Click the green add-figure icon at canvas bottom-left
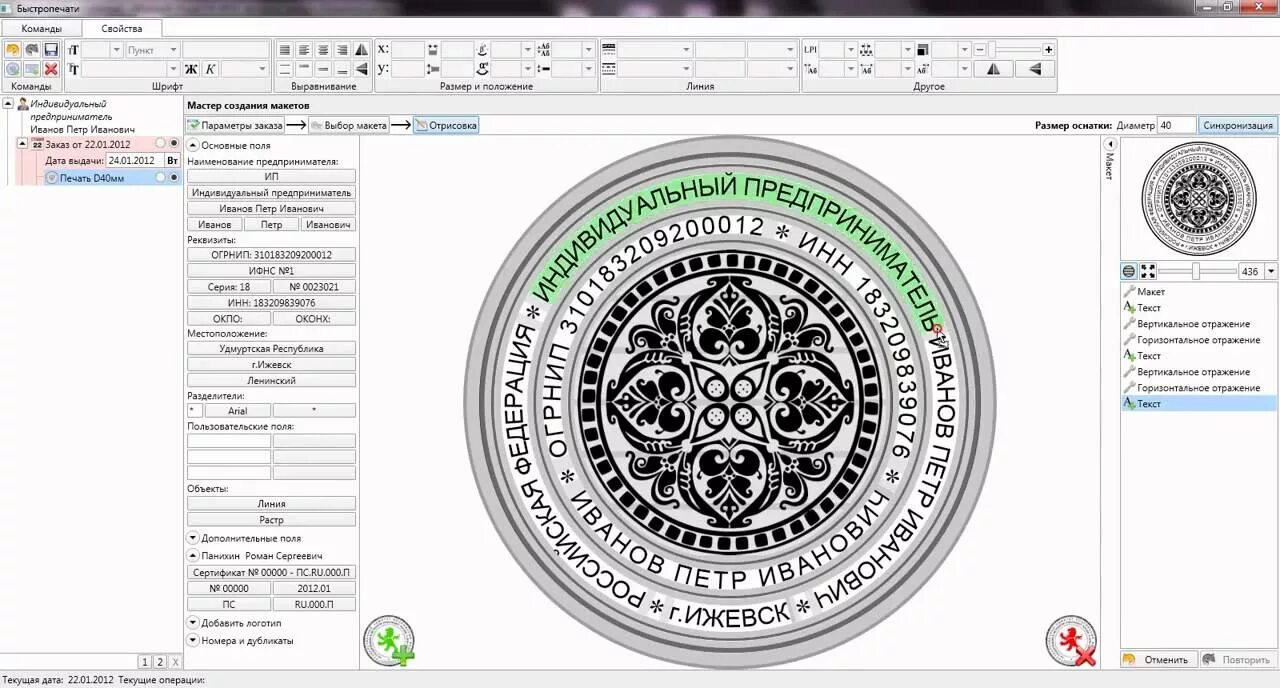 coord(389,641)
